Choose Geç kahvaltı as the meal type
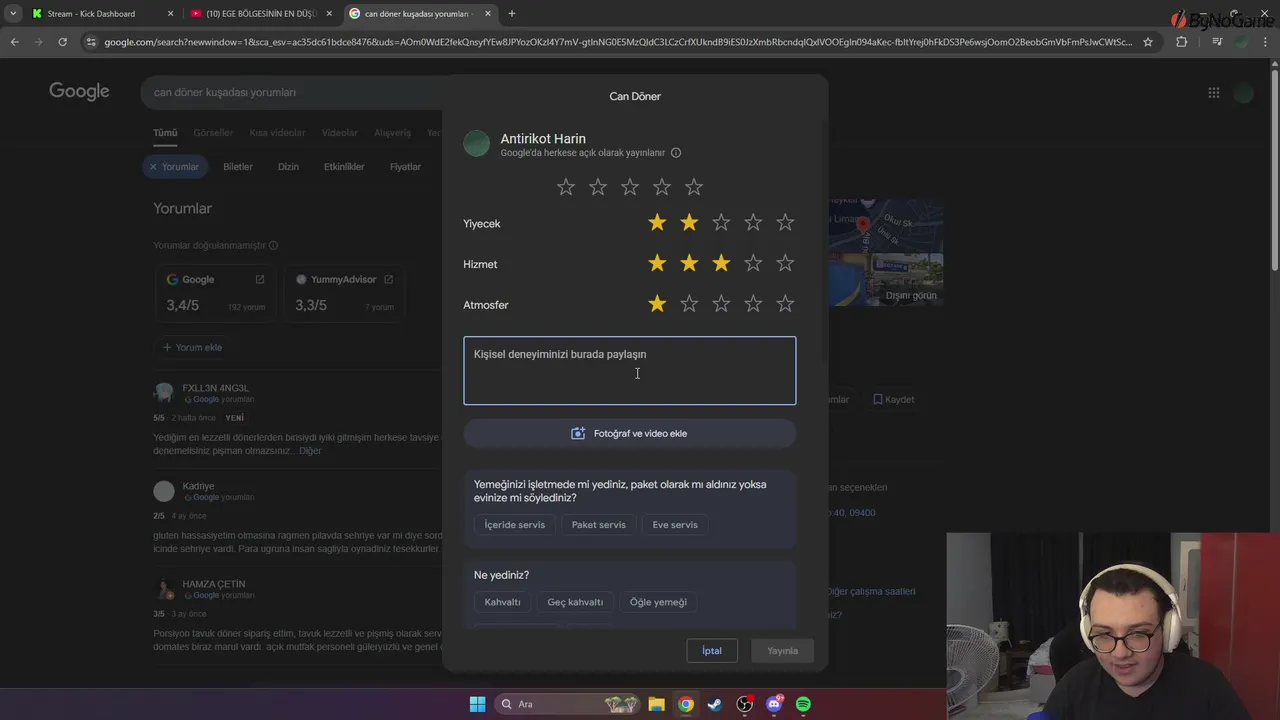Viewport: 1280px width, 720px height. (575, 602)
